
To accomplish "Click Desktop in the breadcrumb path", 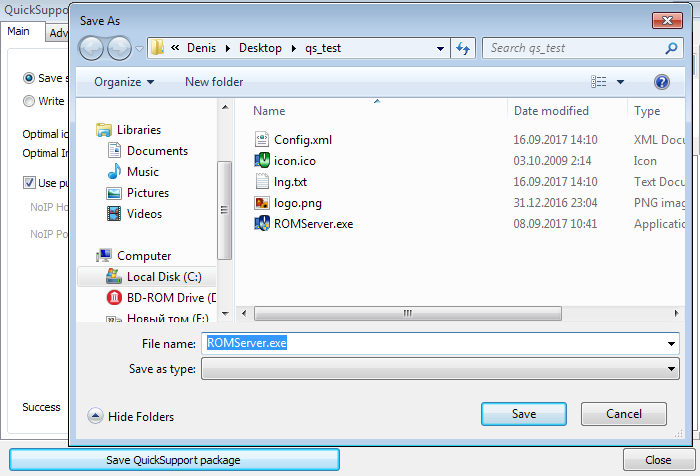I will (260, 48).
